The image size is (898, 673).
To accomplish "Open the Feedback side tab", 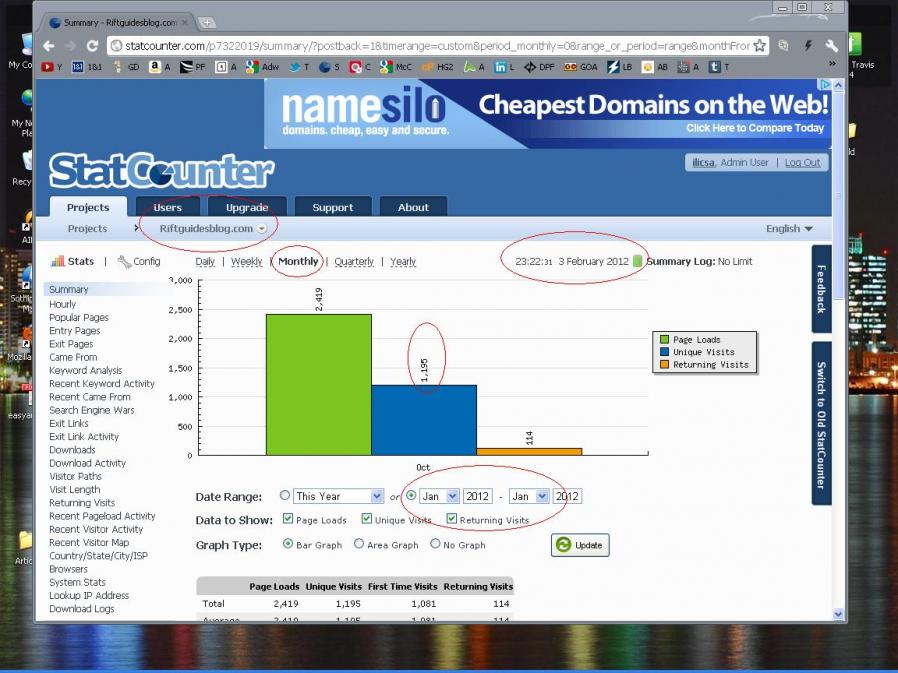I will pyautogui.click(x=821, y=289).
